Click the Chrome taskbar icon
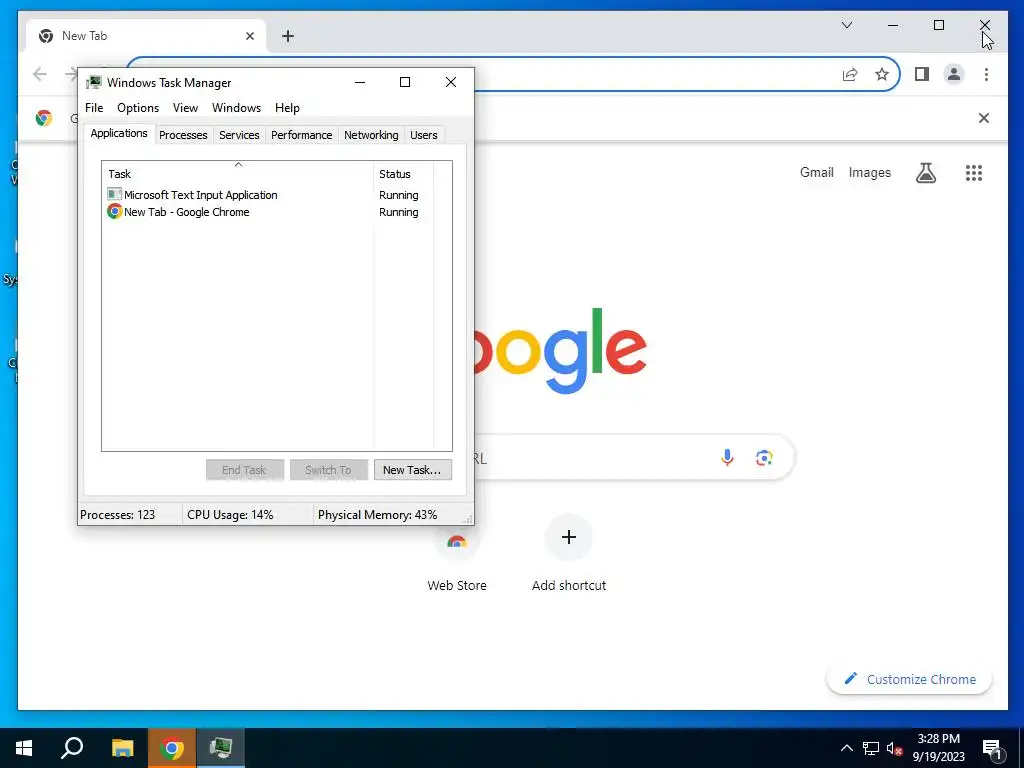The image size is (1024, 768). tap(172, 748)
